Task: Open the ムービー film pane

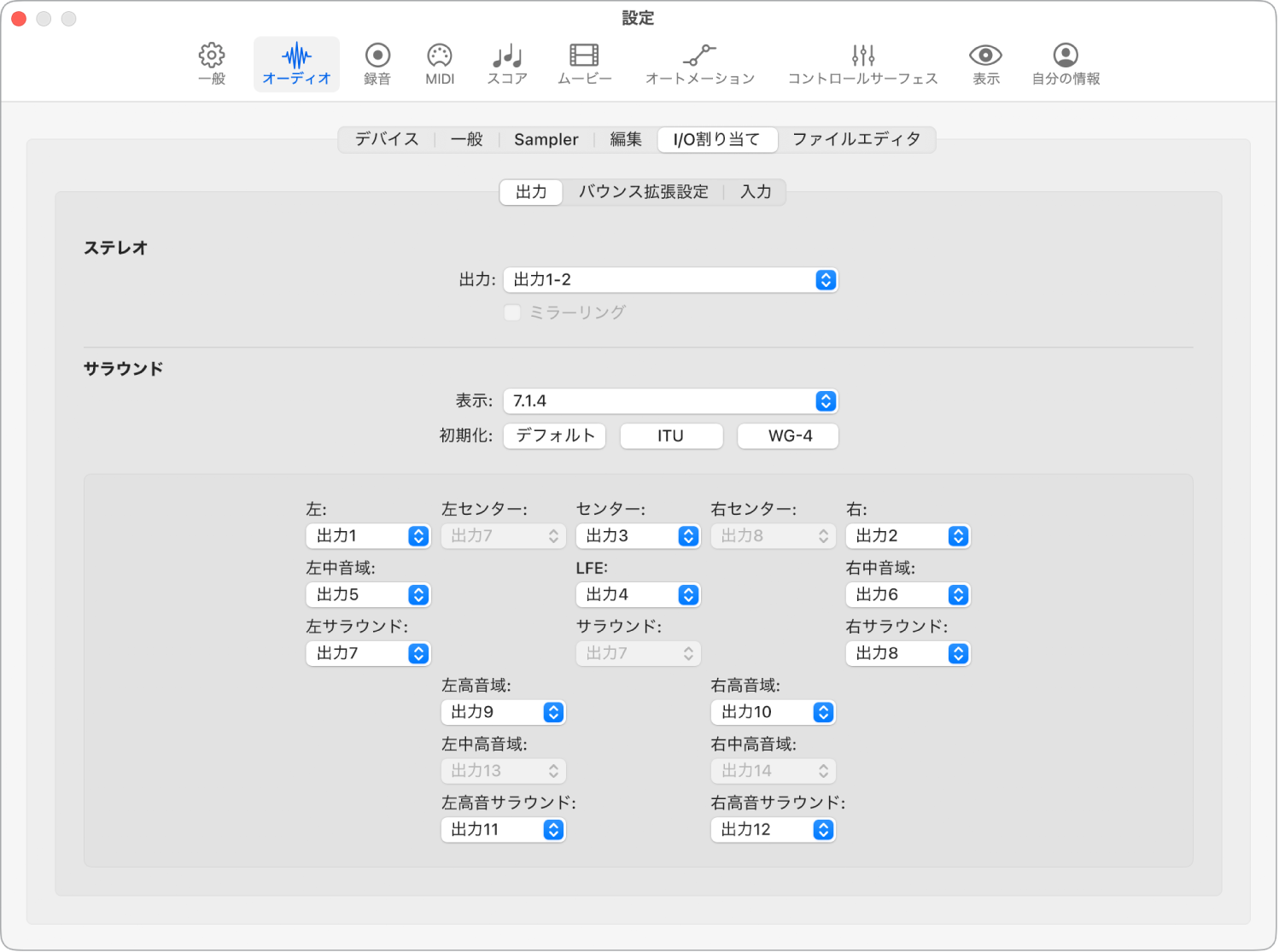Action: [585, 64]
